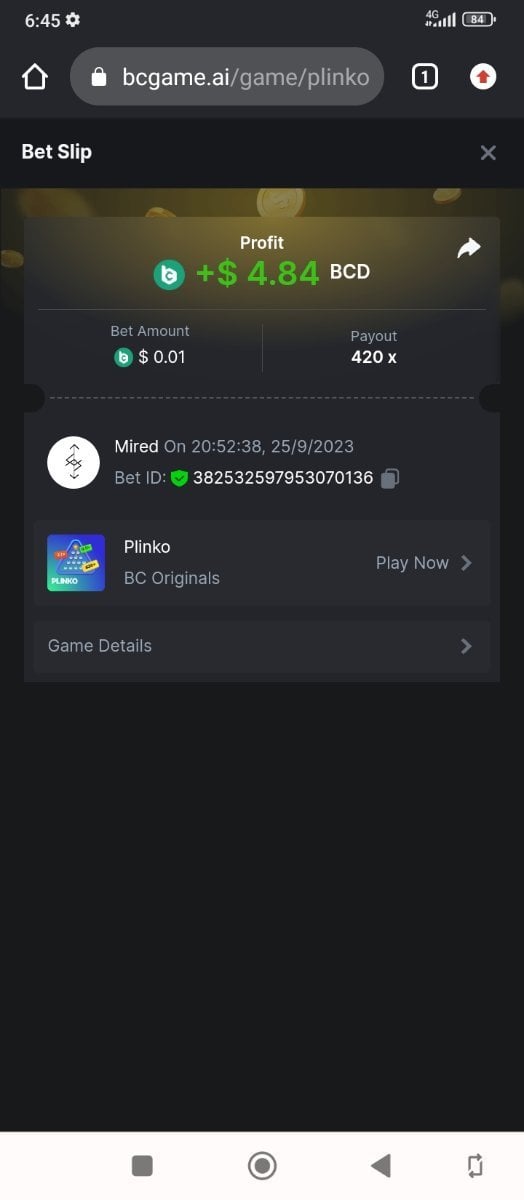Open the tab switcher showing 1 tab
Screen dimensions: 524x1200
[425, 77]
